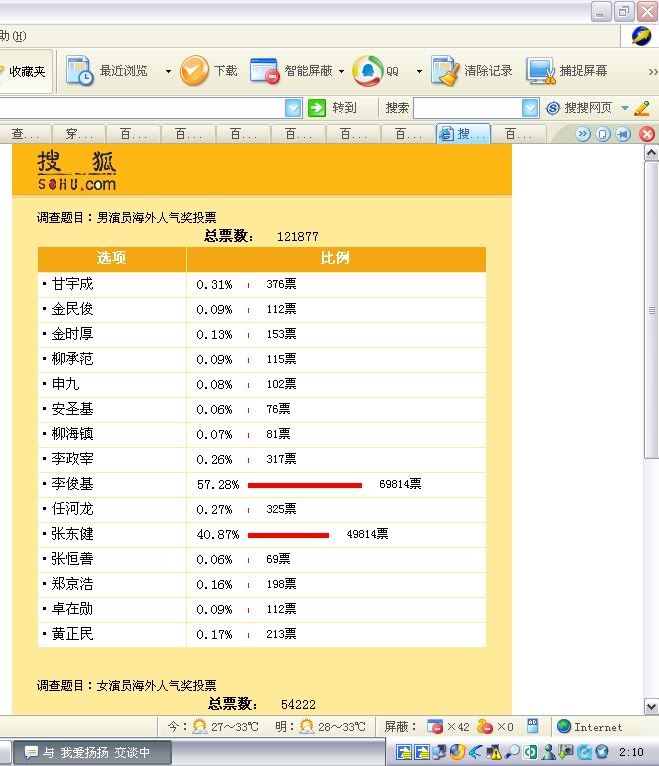Select the 穿... browser tab
The height and width of the screenshot is (766, 659).
tap(78, 134)
